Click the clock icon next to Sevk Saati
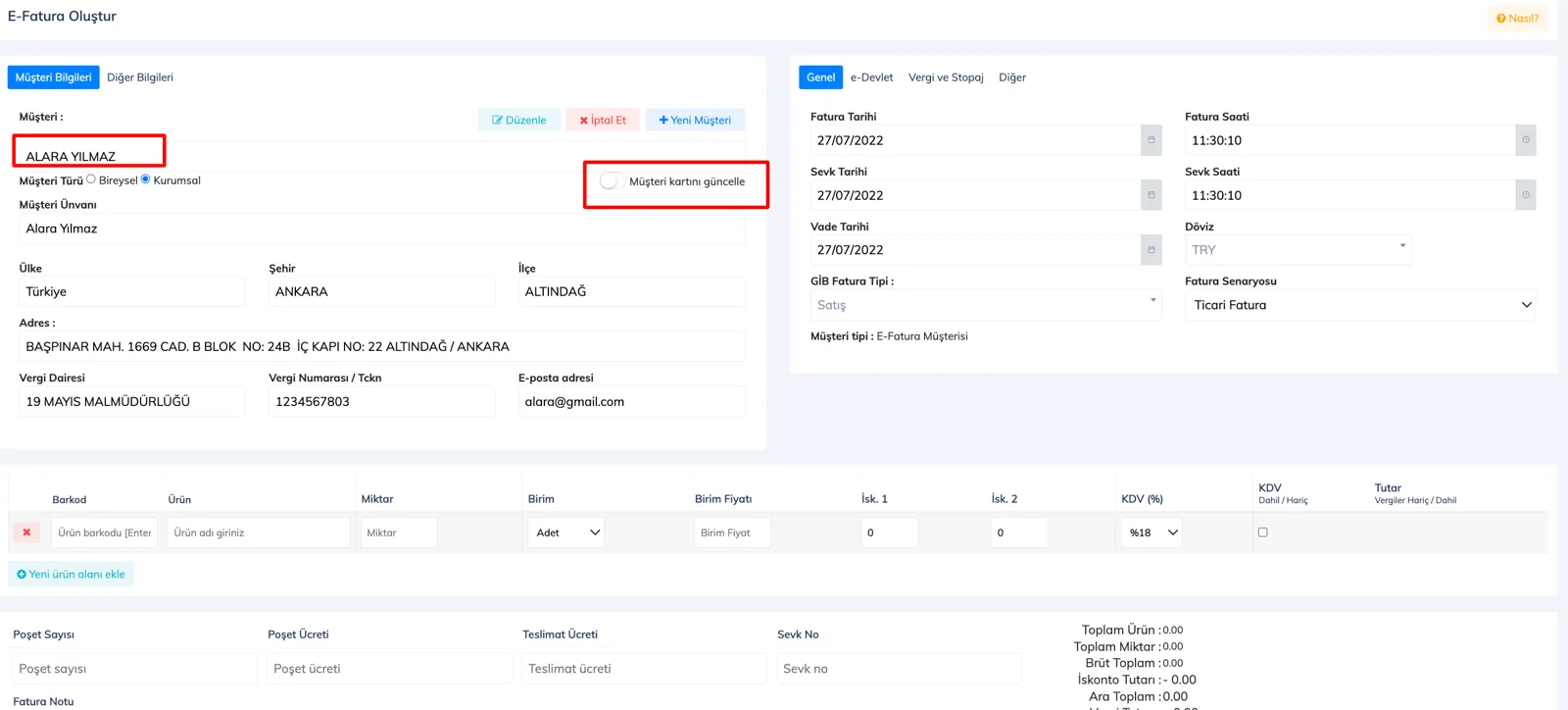Viewport: 1568px width, 710px height. [x=1525, y=195]
